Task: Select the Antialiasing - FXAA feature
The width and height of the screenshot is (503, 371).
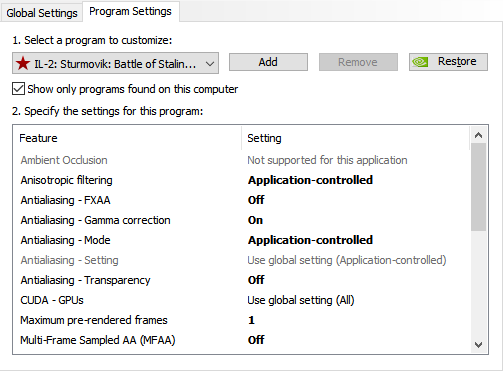Action: 65,200
